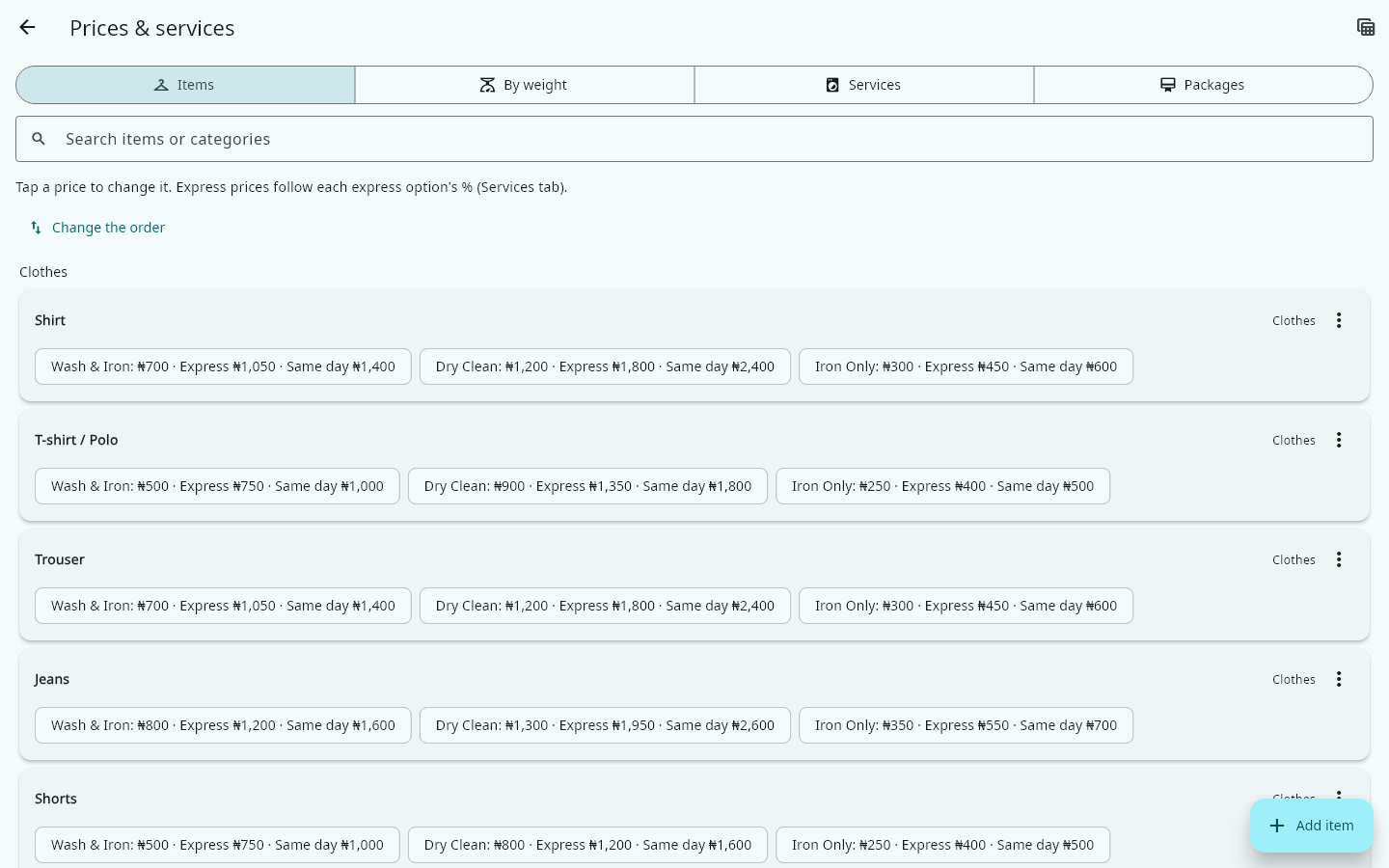The height and width of the screenshot is (868, 1389).
Task: Click the Clothes section heading
Action: click(43, 272)
